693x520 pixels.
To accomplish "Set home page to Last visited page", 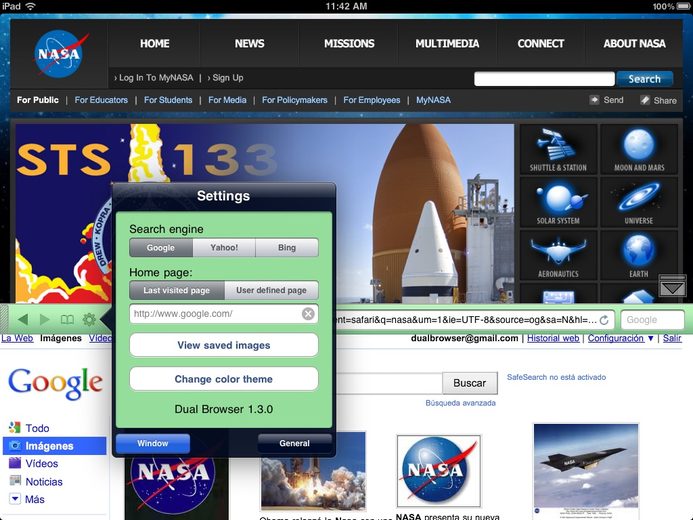I will 177,290.
